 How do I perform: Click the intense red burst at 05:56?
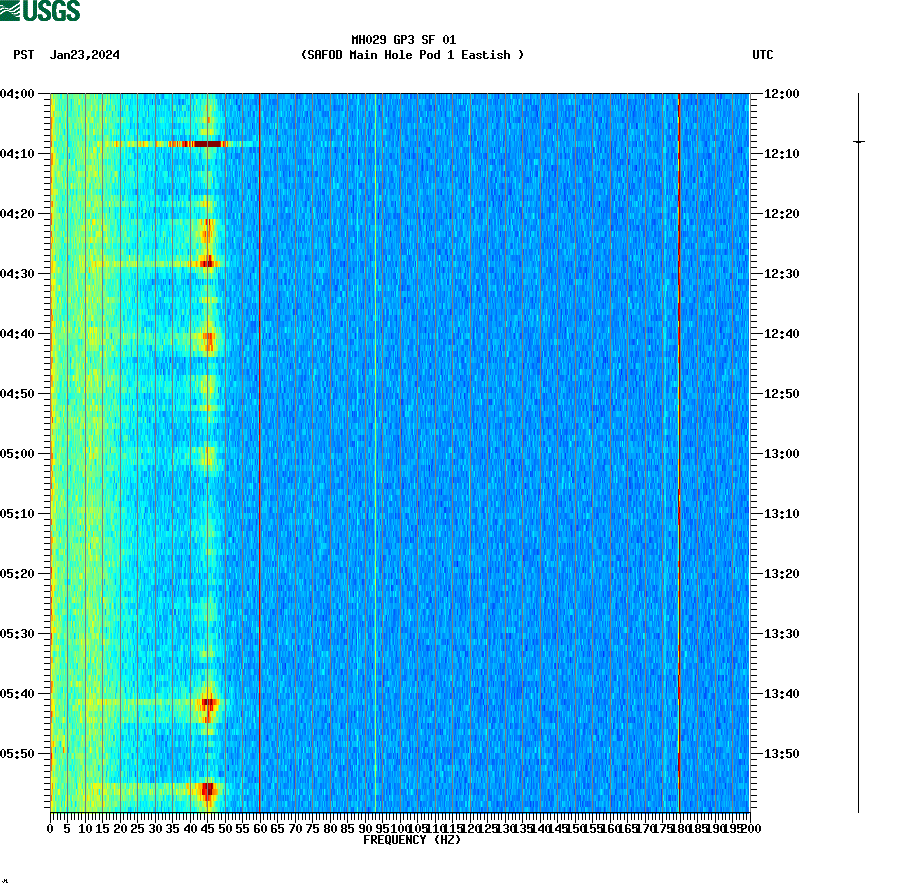point(206,790)
